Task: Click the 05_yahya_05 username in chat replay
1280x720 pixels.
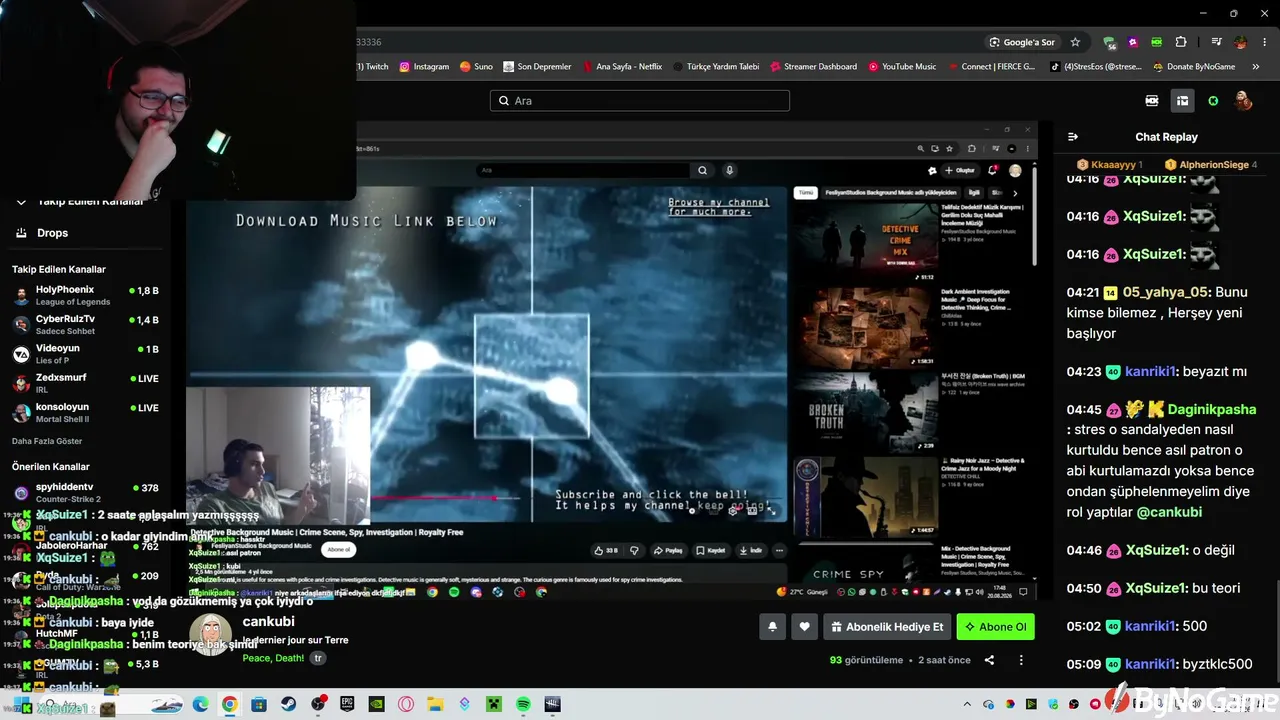Action: tap(1166, 293)
